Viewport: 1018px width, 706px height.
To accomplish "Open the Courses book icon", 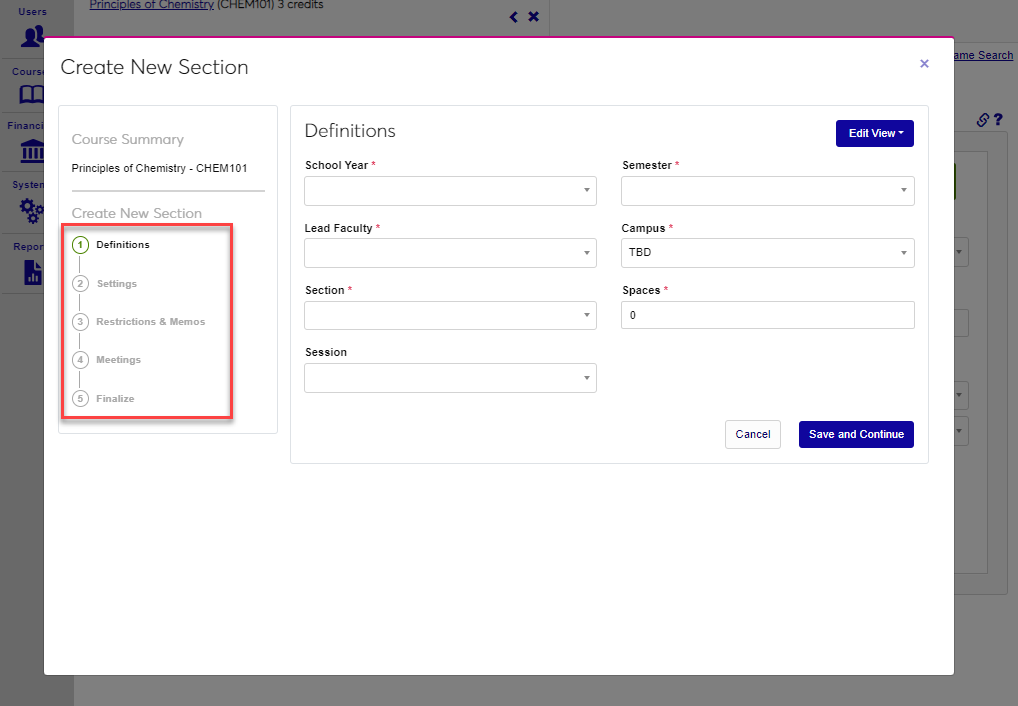I will [32, 94].
